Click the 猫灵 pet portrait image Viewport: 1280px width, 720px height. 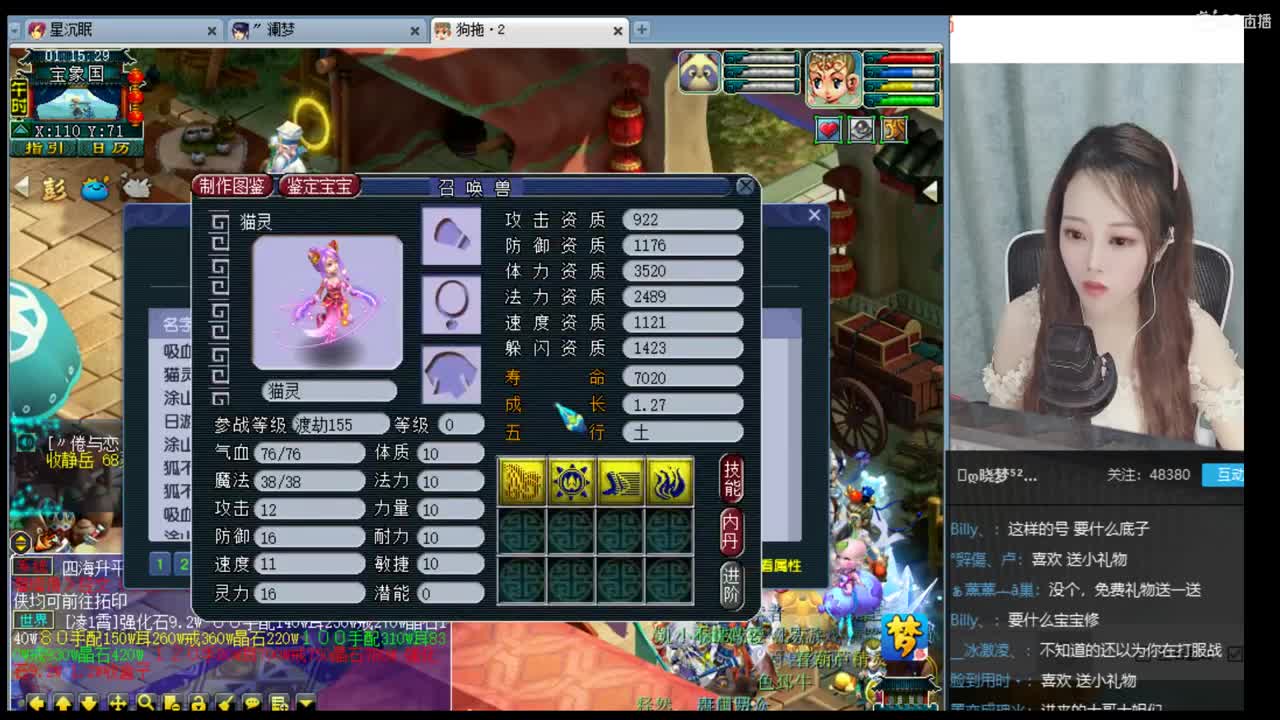pos(327,302)
